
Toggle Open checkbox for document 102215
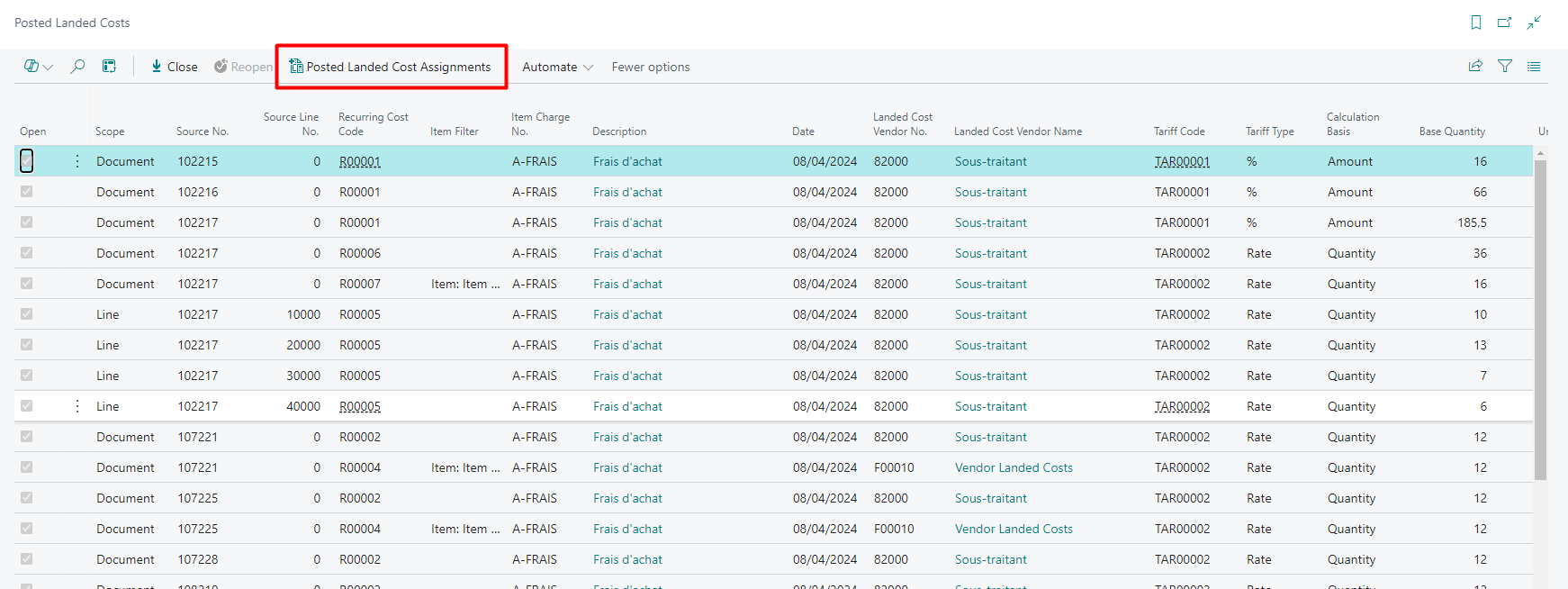(x=27, y=161)
